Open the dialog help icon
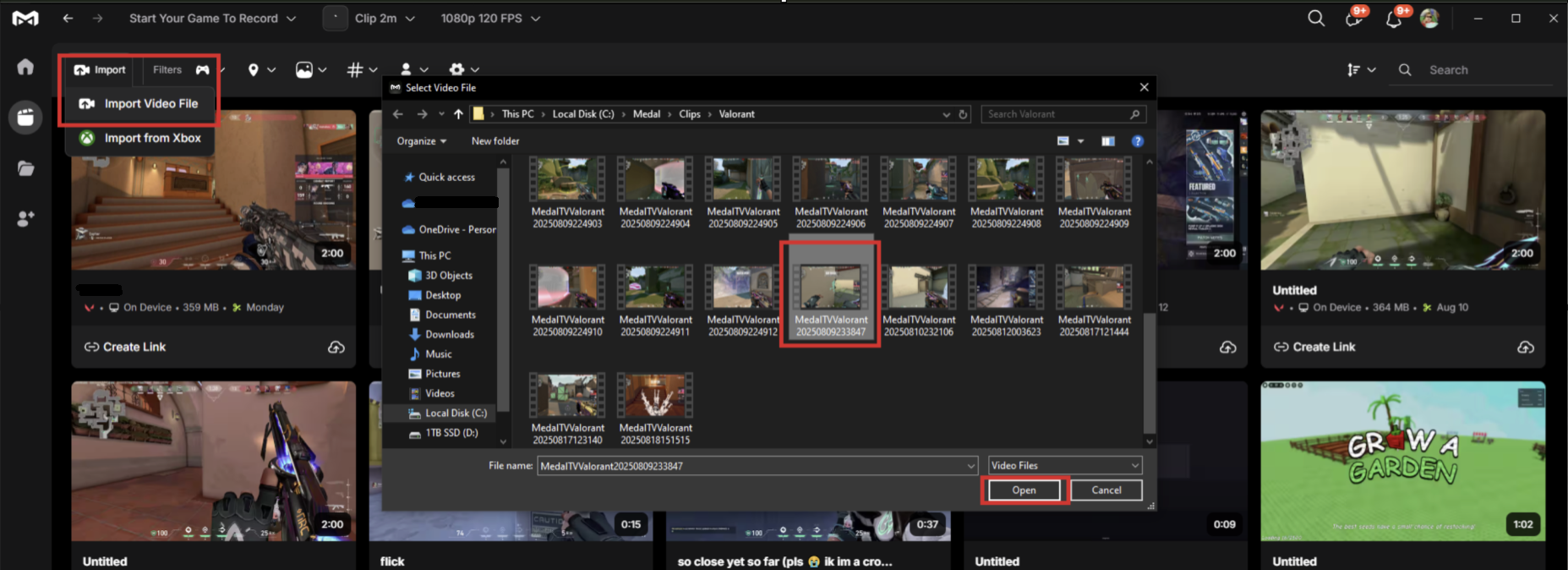The image size is (1568, 570). tap(1138, 141)
